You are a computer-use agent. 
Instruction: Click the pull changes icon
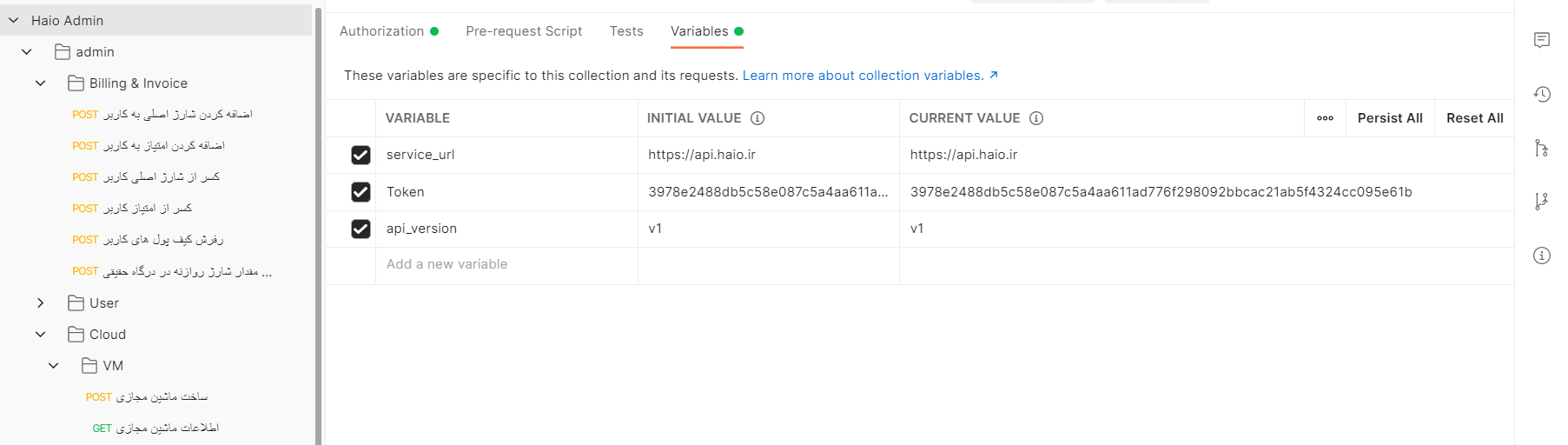pos(1541,148)
